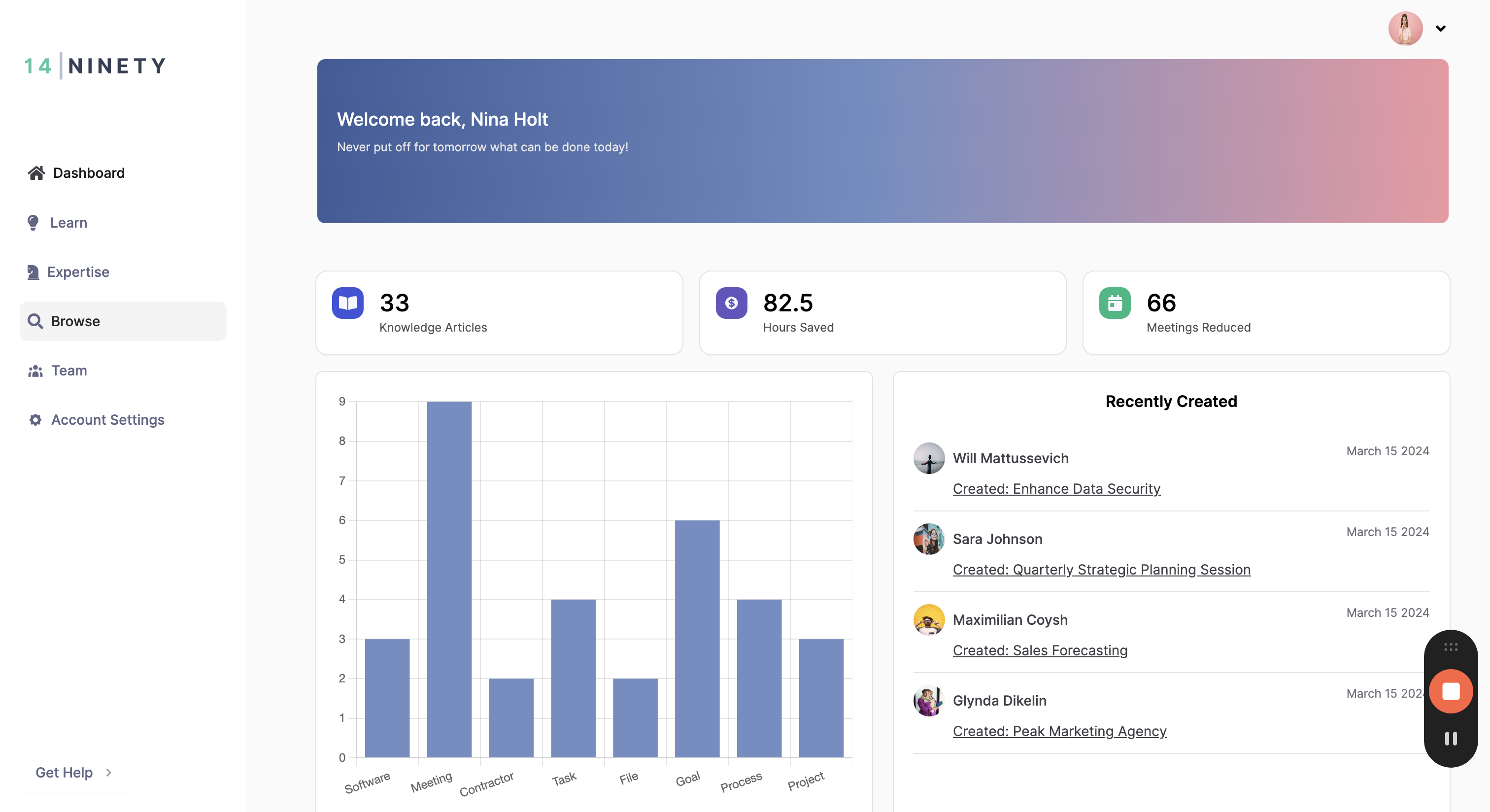Click the Account Settings gear icon

(35, 420)
